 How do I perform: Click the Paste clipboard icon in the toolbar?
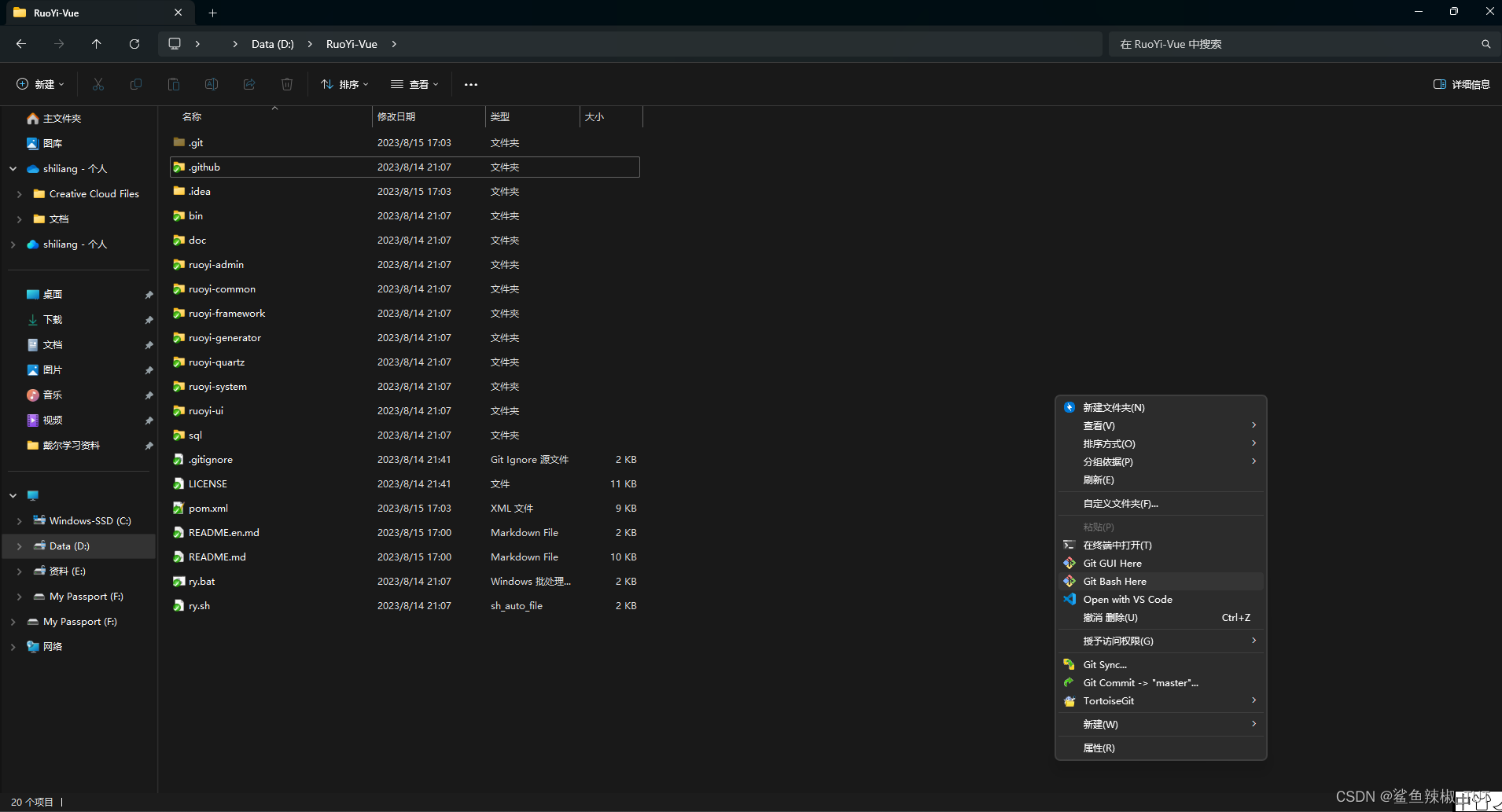coord(174,84)
